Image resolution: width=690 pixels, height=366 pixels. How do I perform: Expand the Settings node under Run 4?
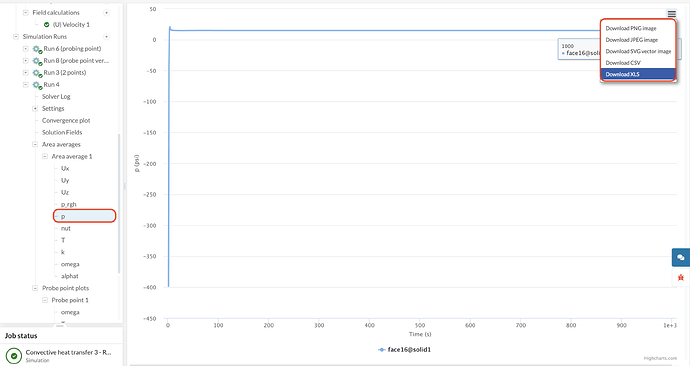click(x=35, y=108)
